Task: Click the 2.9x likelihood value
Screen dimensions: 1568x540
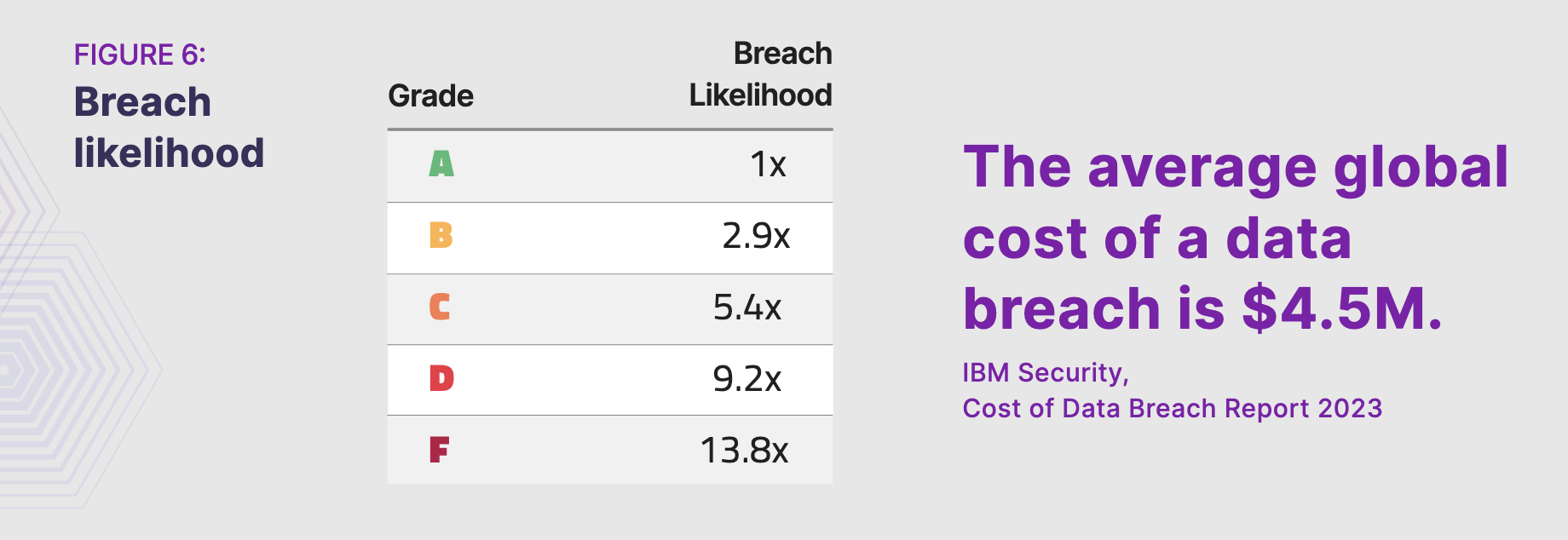Action: [756, 236]
